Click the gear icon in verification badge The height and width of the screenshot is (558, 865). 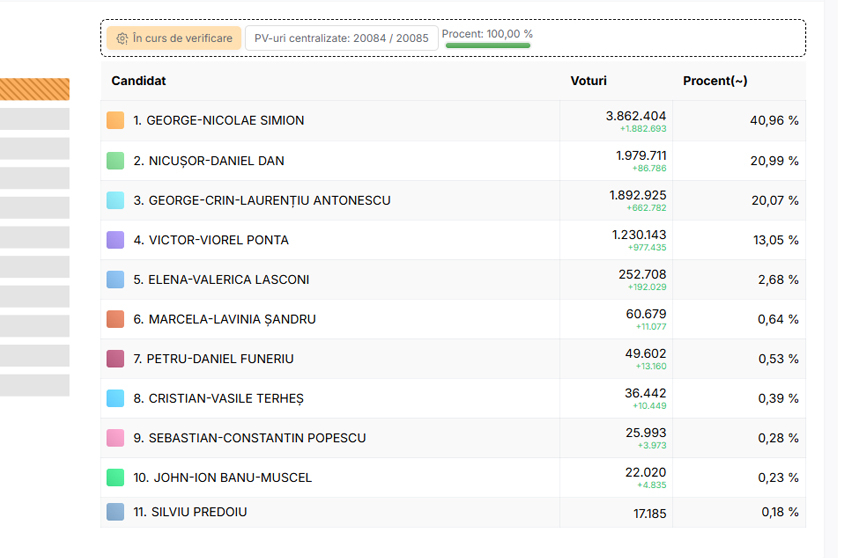click(x=122, y=39)
